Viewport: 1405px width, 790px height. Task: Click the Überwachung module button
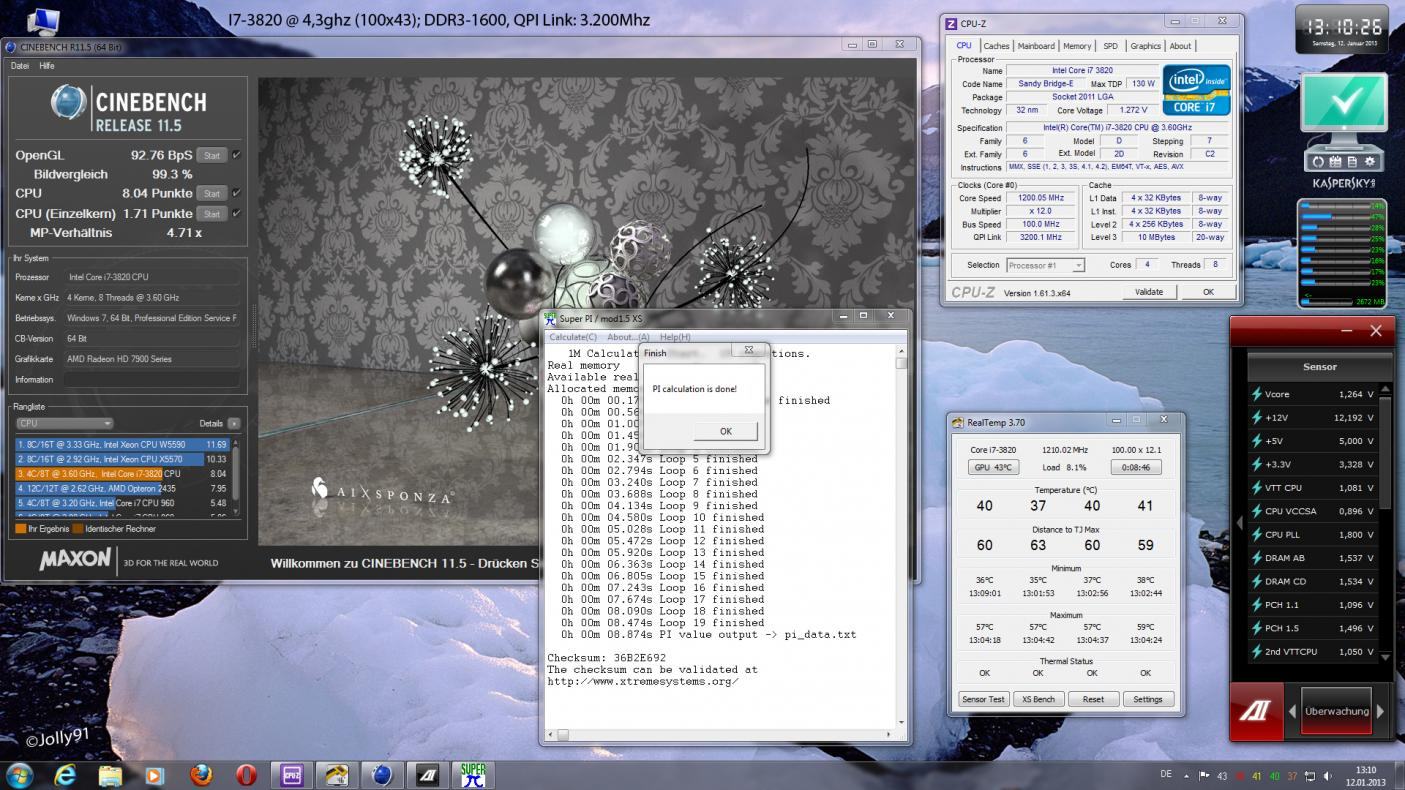pos(1336,712)
